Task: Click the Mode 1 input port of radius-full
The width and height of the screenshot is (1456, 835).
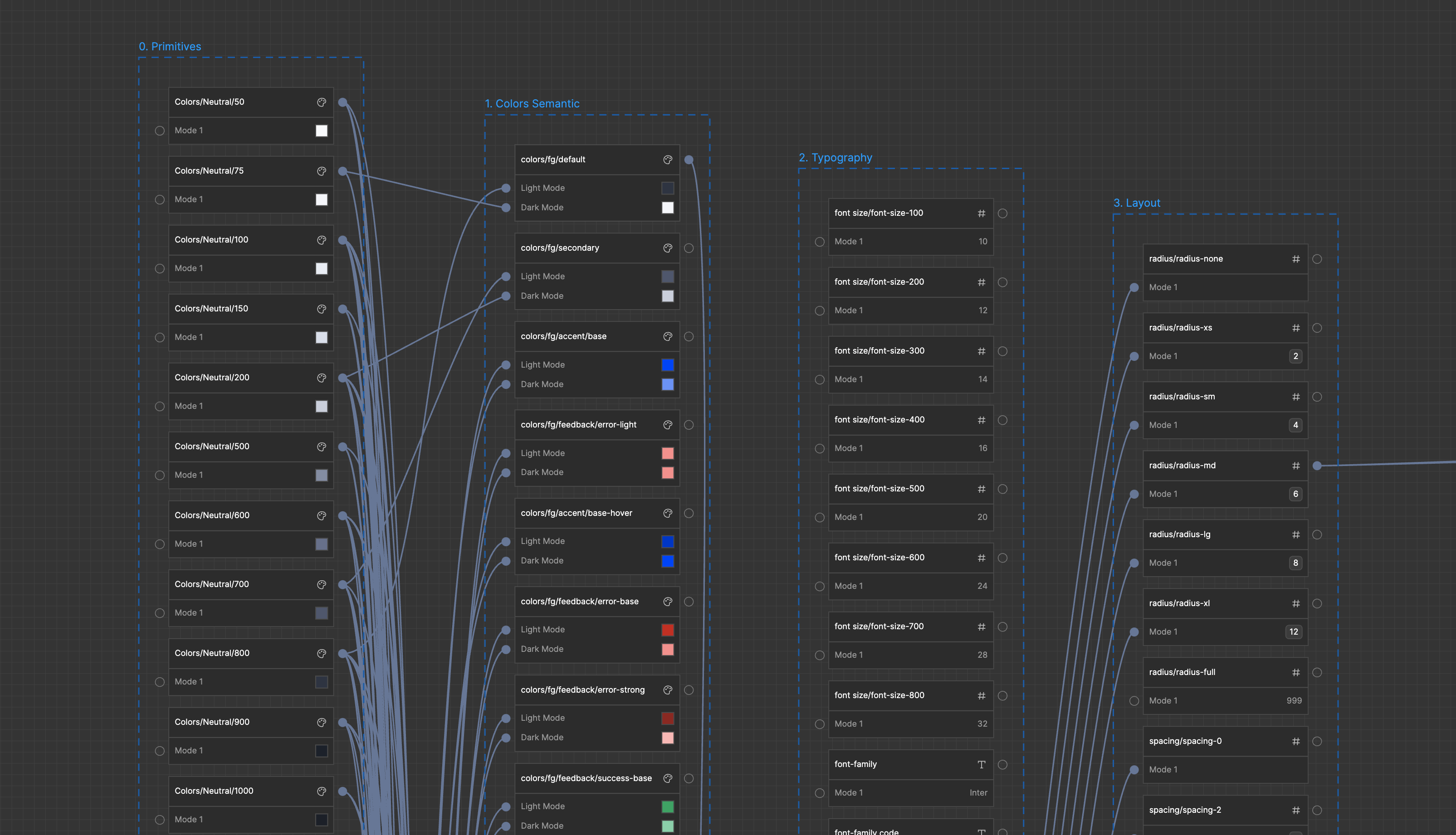Action: tap(1134, 701)
